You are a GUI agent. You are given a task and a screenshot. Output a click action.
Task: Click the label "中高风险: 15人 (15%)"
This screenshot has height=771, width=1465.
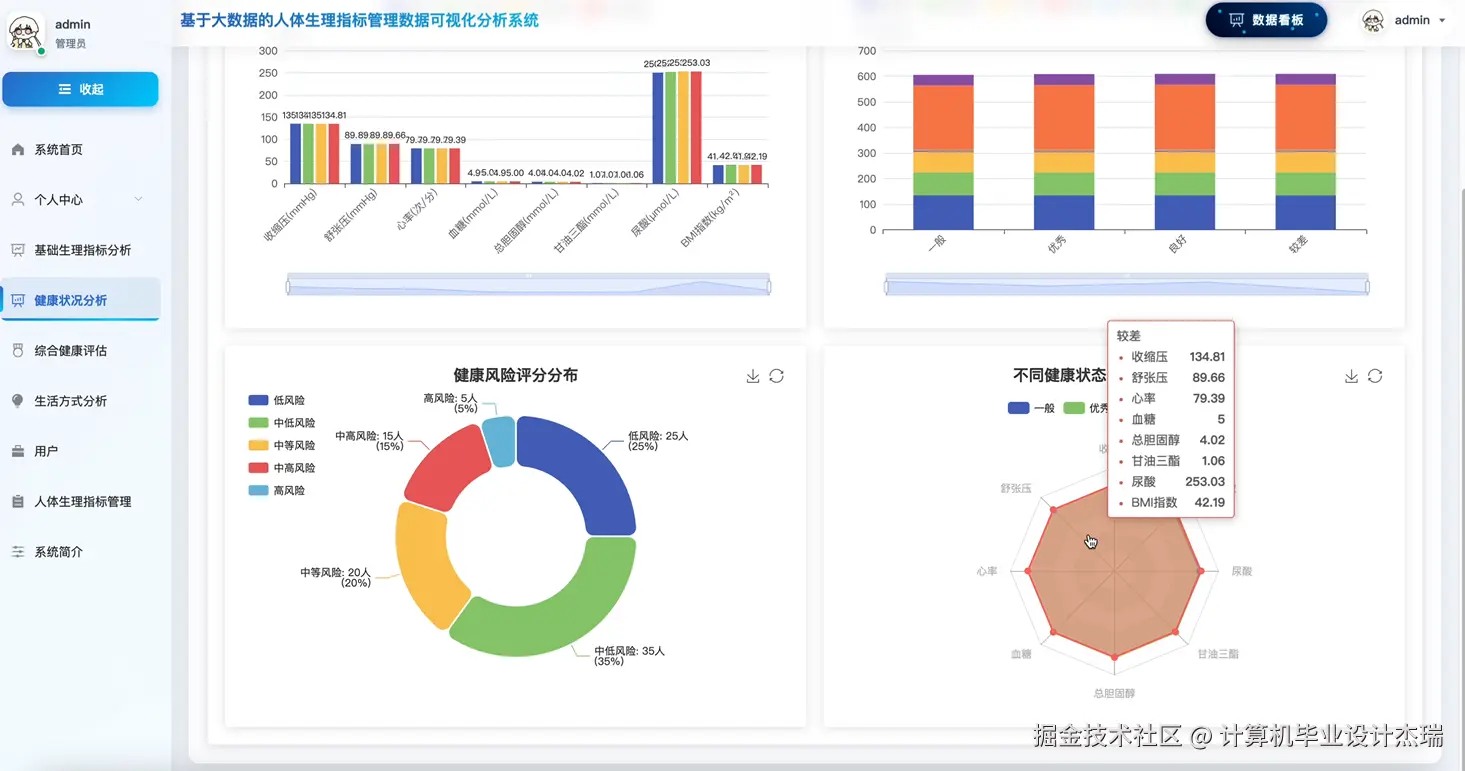[369, 441]
